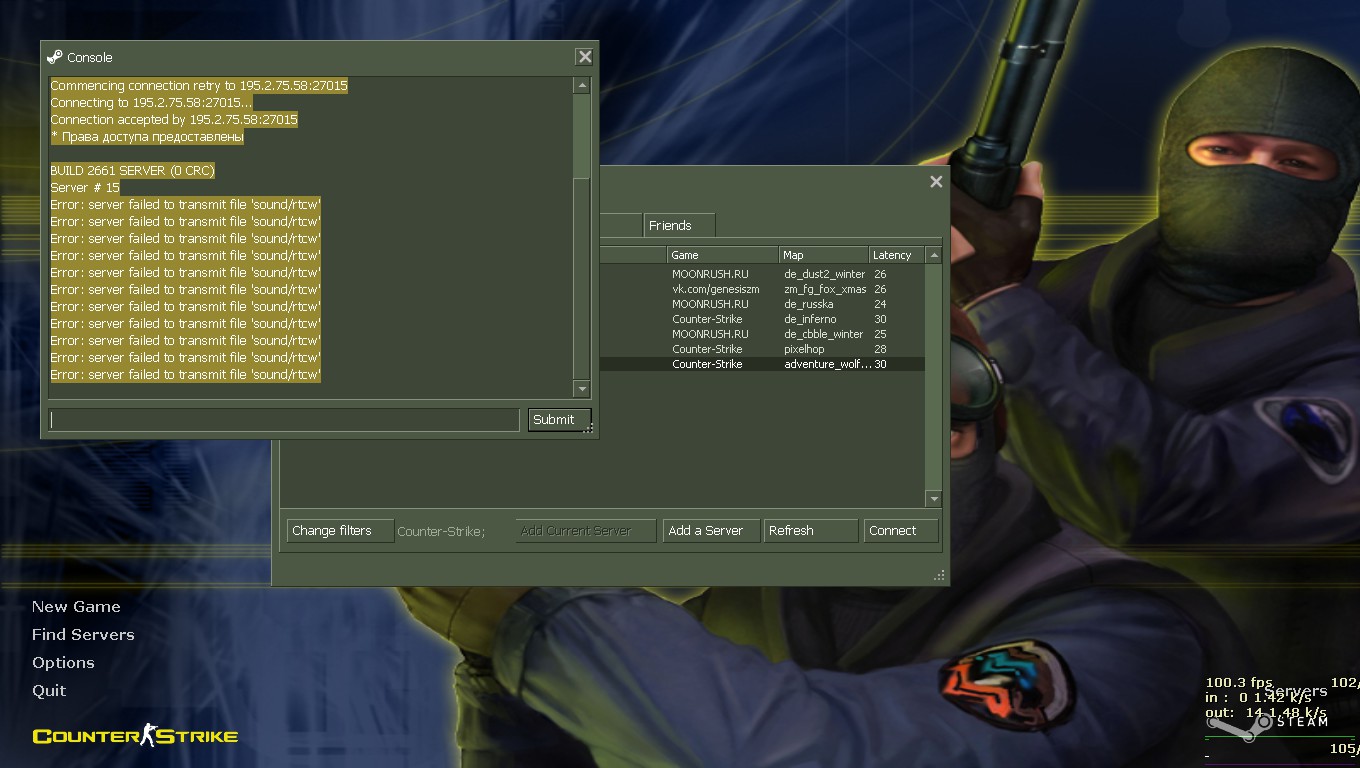Click the console window resize grip
Viewport: 1360px width, 768px height.
point(590,430)
